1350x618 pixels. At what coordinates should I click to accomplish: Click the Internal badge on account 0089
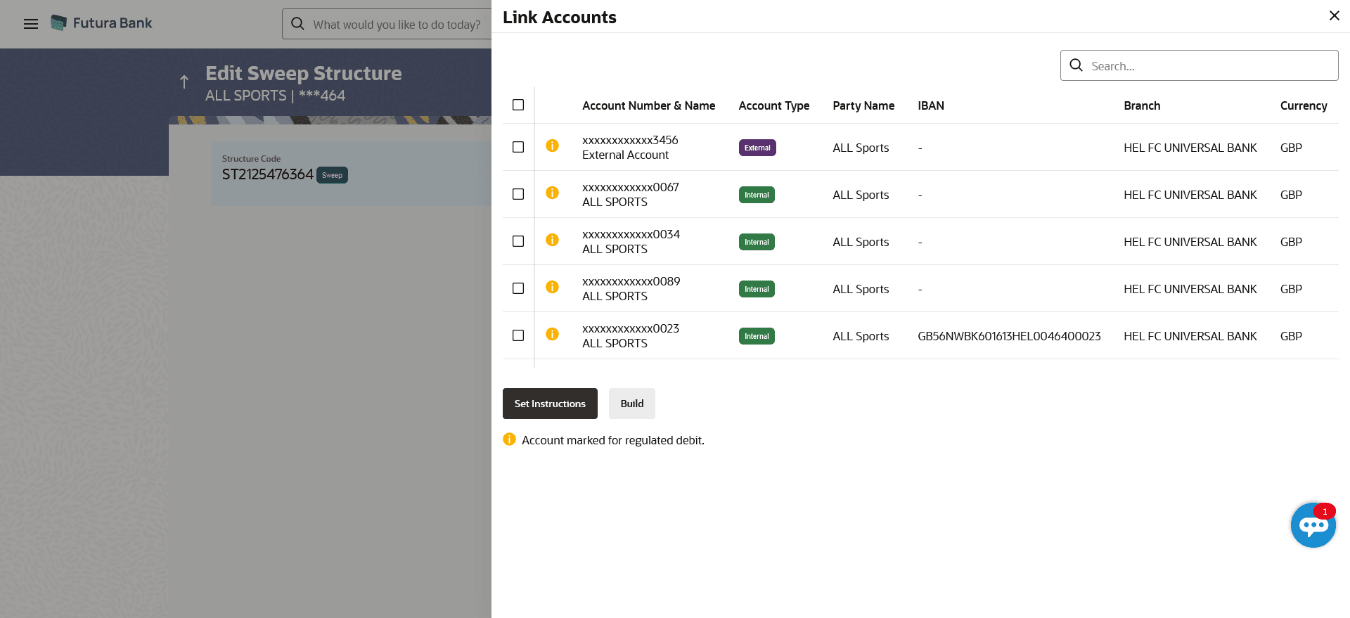(x=757, y=288)
